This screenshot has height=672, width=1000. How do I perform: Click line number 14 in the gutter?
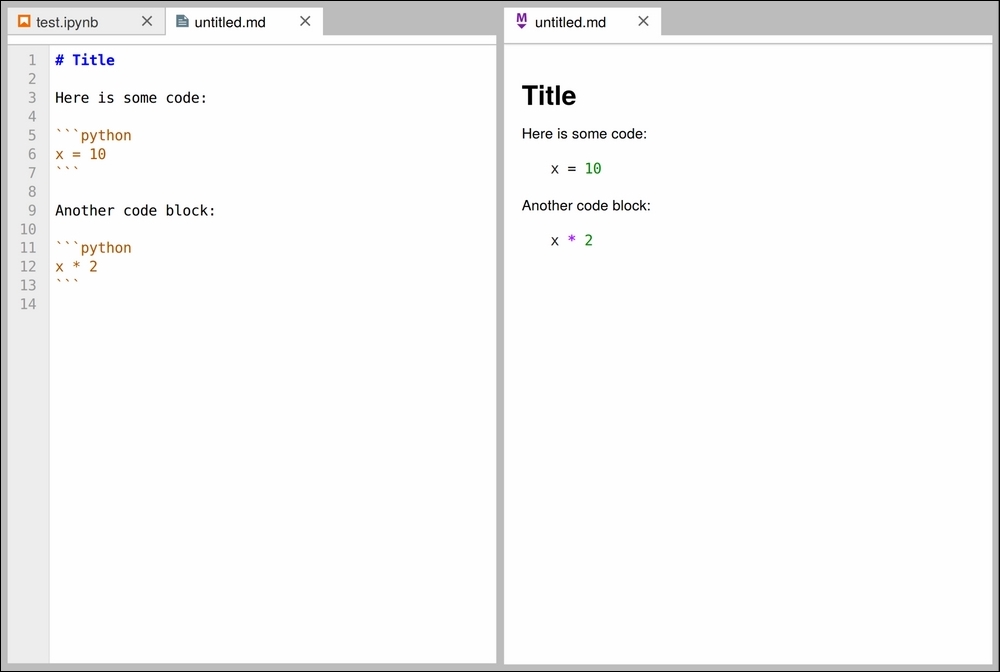(x=28, y=304)
